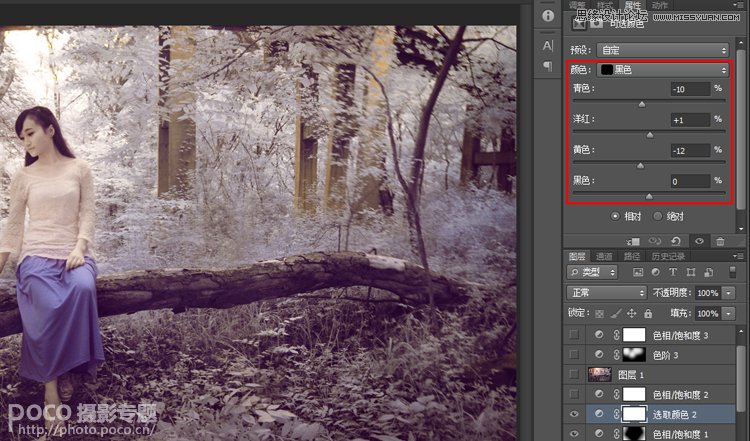Select the 相对 radio option

click(616, 215)
